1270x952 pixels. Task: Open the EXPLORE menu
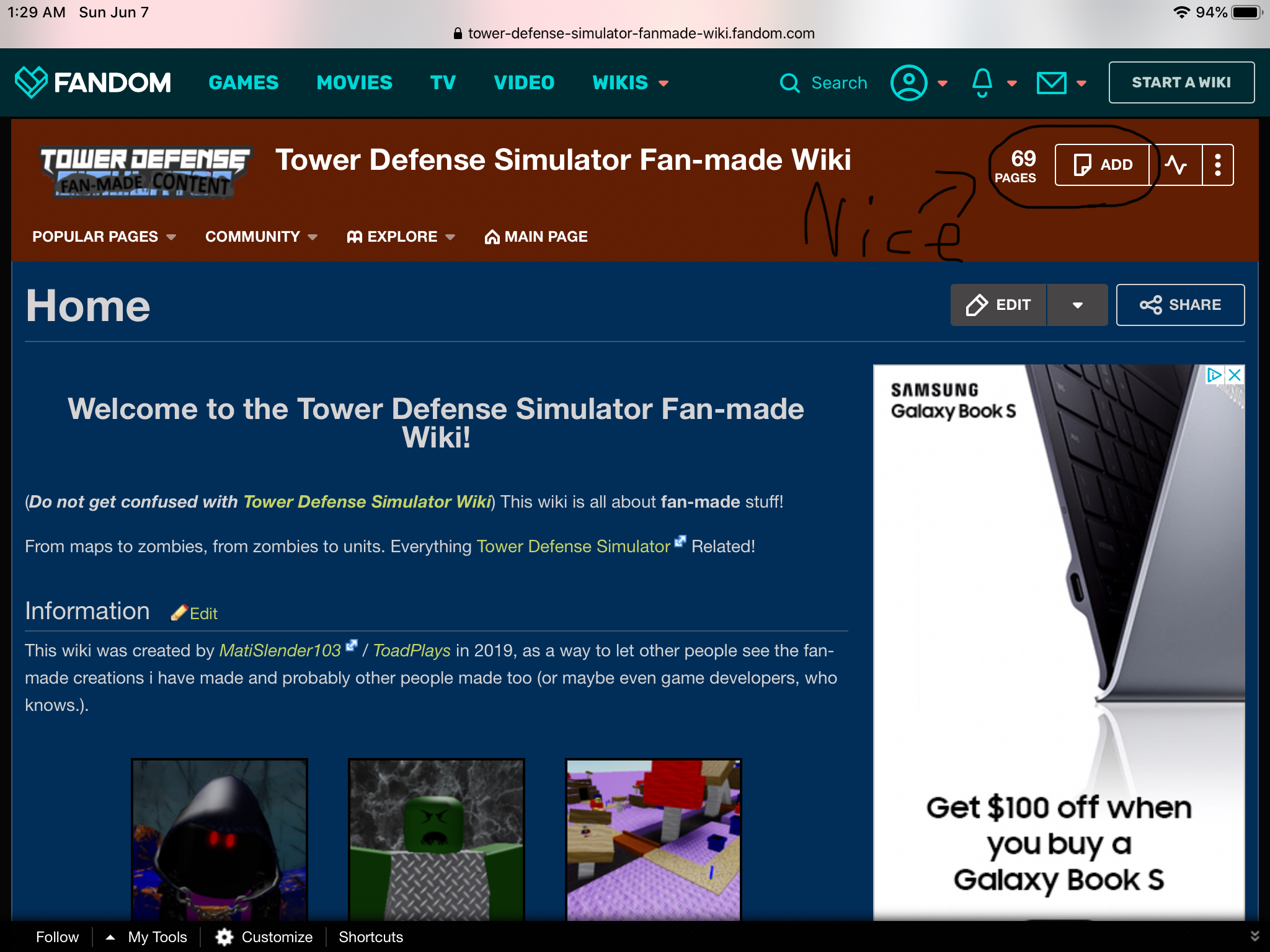pyautogui.click(x=399, y=237)
